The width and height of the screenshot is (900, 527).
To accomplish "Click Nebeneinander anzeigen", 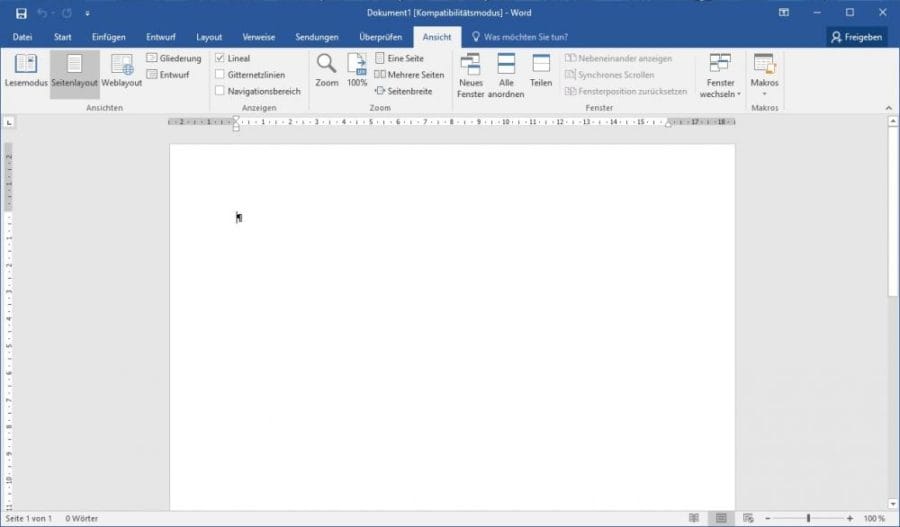I will pyautogui.click(x=618, y=58).
